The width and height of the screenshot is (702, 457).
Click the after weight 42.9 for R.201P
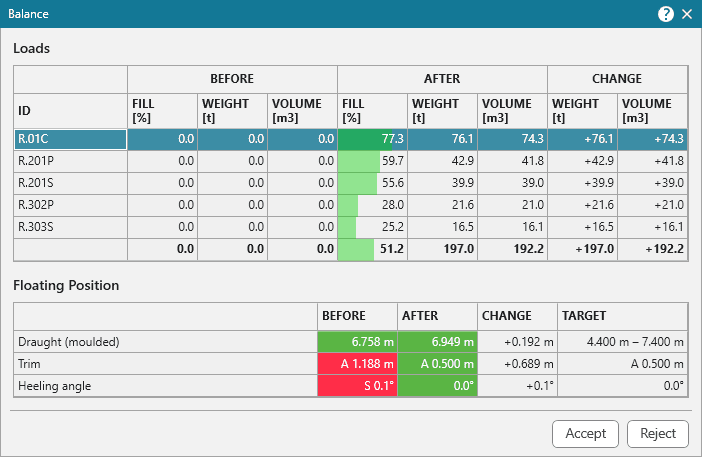click(x=442, y=161)
